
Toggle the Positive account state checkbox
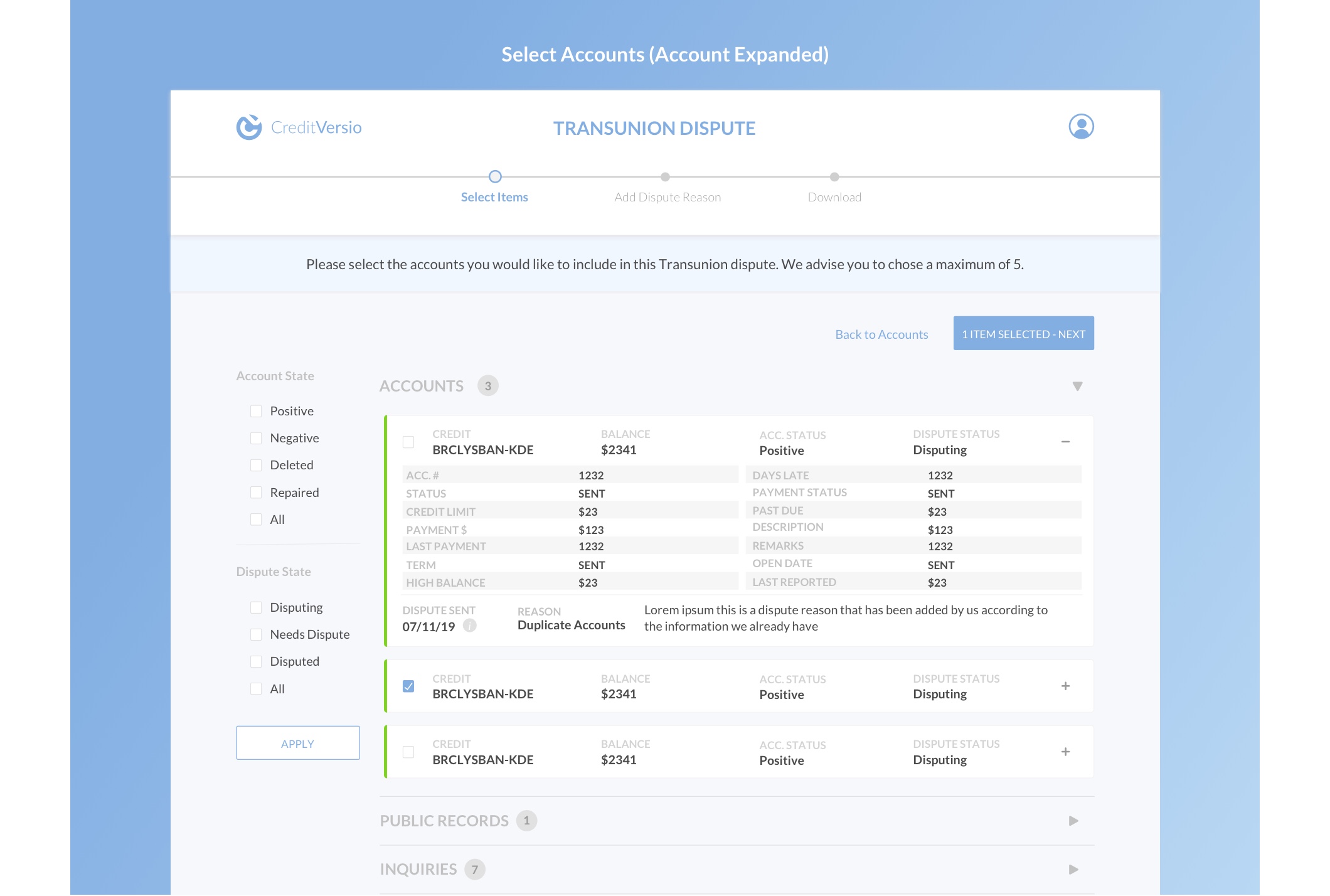pos(257,410)
